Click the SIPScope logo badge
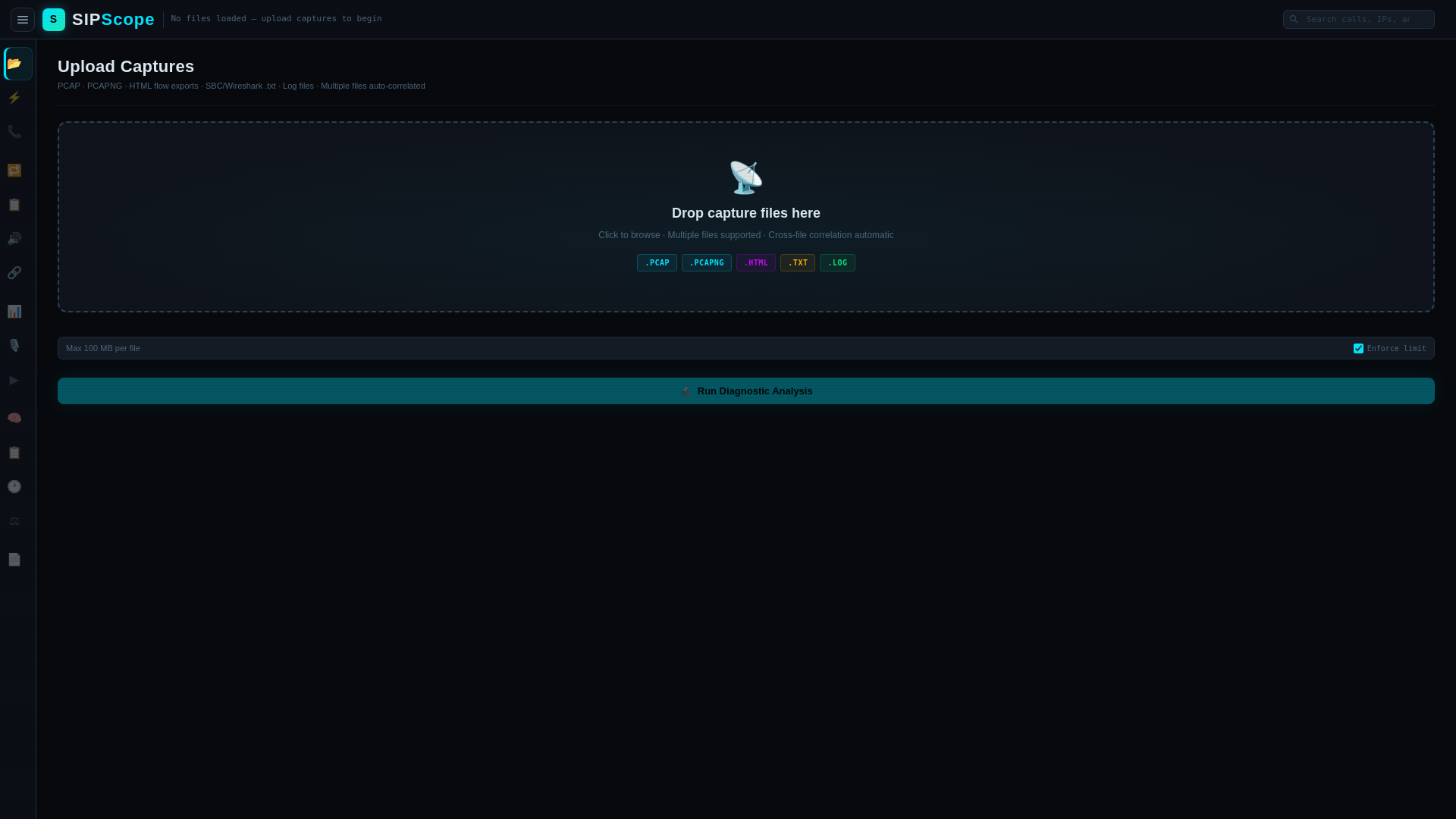Screen dimensions: 1456x819 point(54,20)
